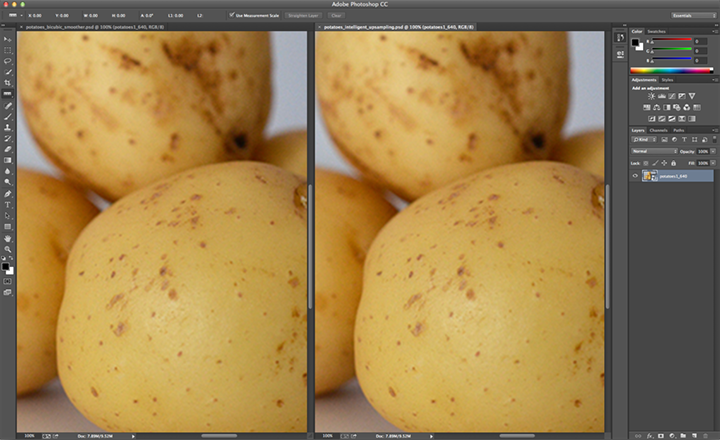
Task: Toggle lock image pixels
Action: point(655,163)
